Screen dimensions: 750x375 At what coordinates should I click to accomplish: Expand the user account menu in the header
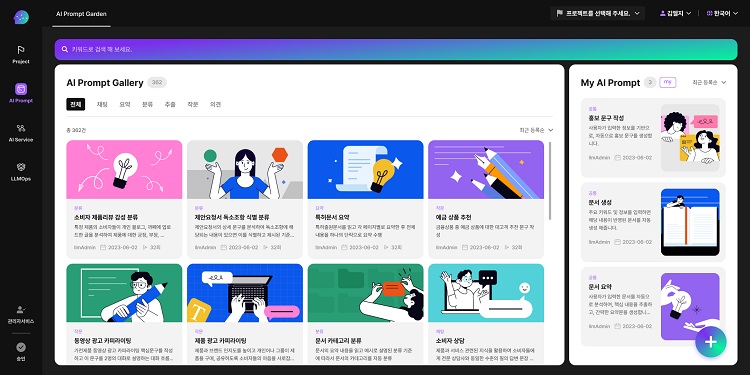click(x=675, y=13)
